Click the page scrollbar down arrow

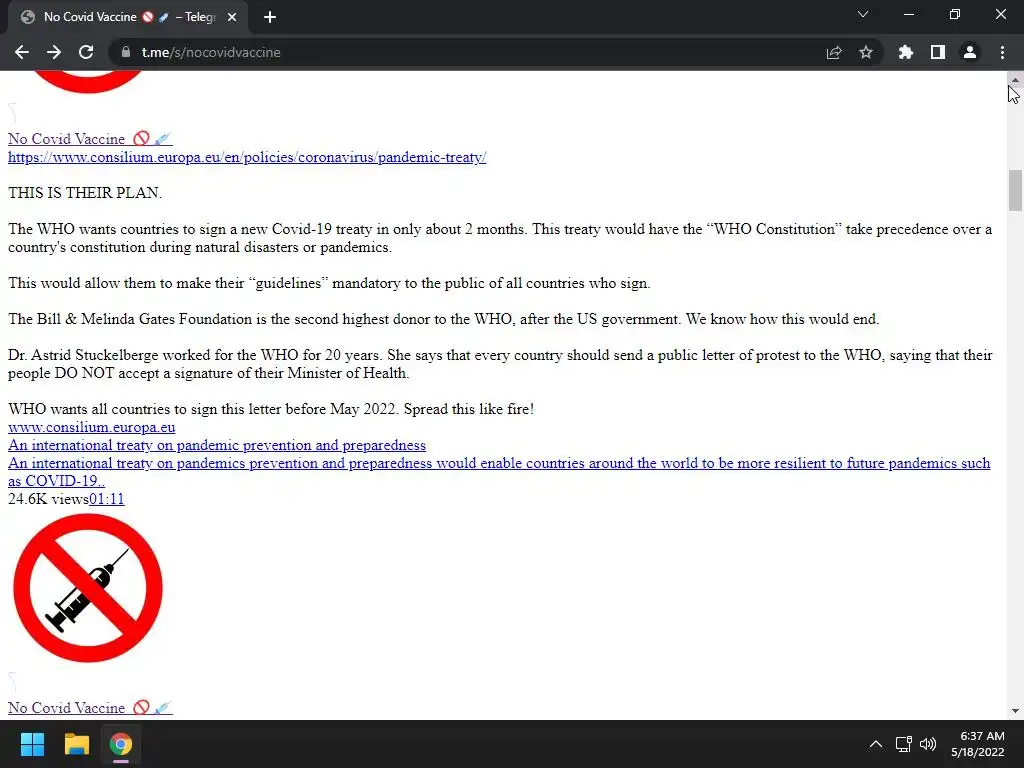[x=1015, y=711]
